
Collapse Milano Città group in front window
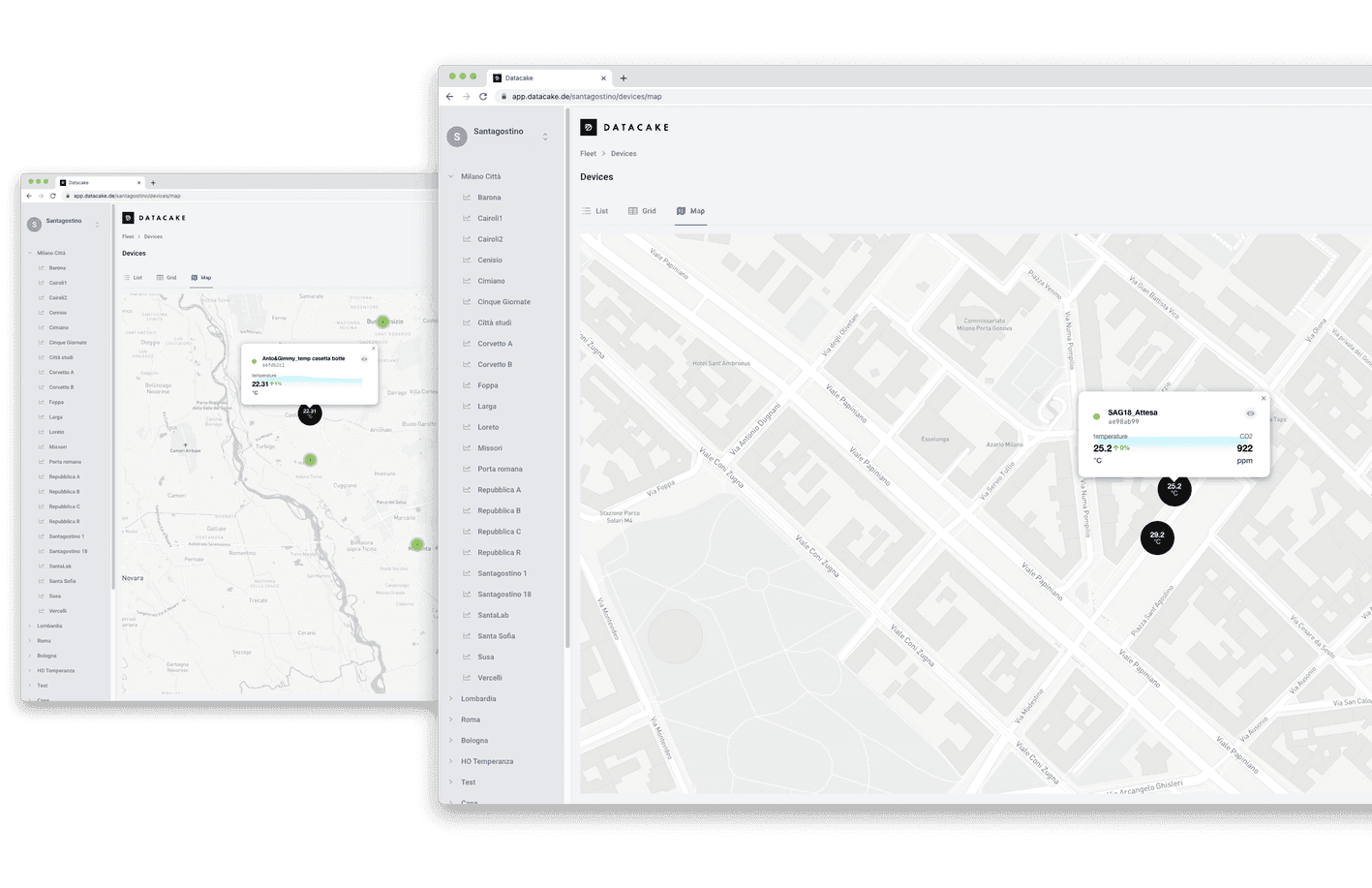pos(451,176)
